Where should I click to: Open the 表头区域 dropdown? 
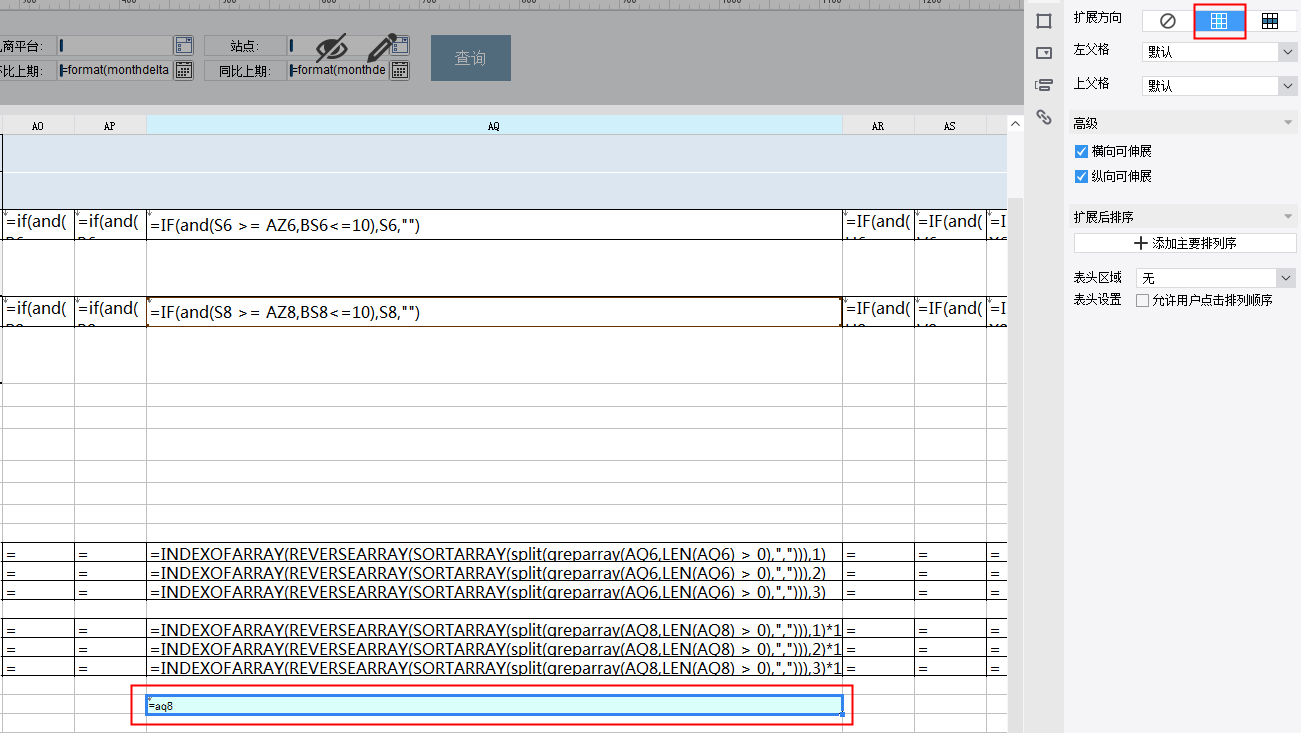pyautogui.click(x=1216, y=278)
